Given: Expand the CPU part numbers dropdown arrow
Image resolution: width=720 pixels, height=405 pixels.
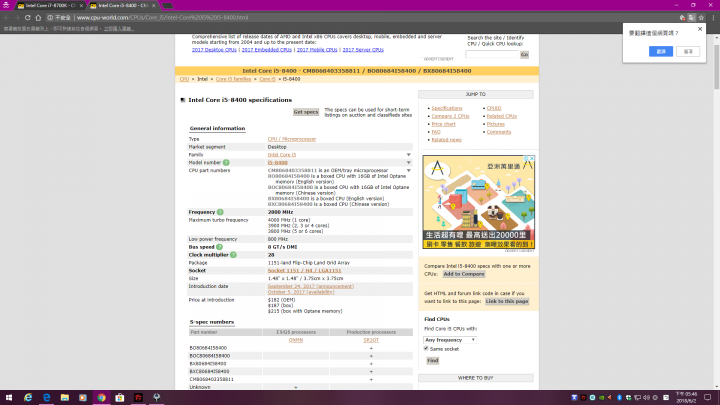Looking at the screenshot, I should (408, 170).
